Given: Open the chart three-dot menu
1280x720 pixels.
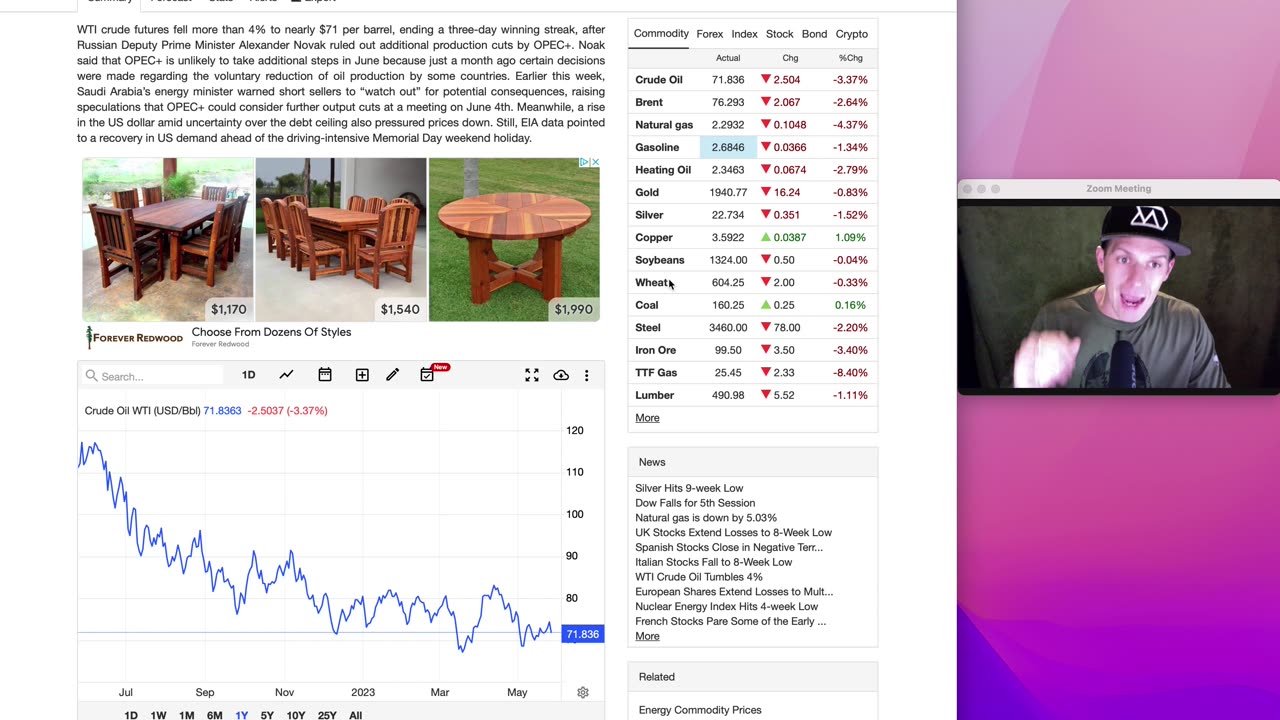Looking at the screenshot, I should [586, 375].
